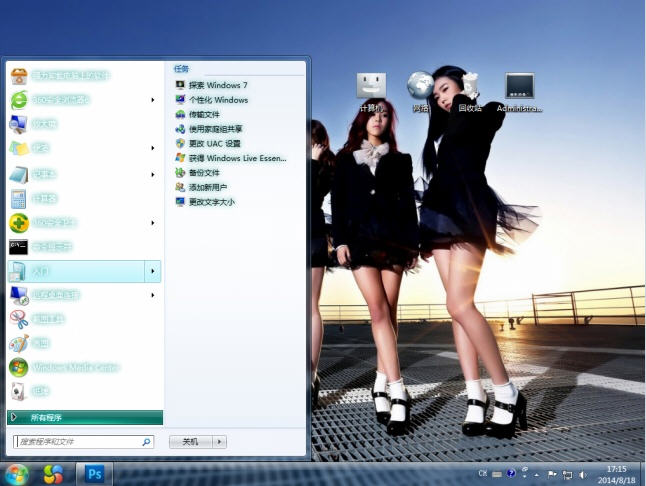The height and width of the screenshot is (486, 646).
Task: Open Windows Media Center from Start menu
Action: tap(19, 367)
